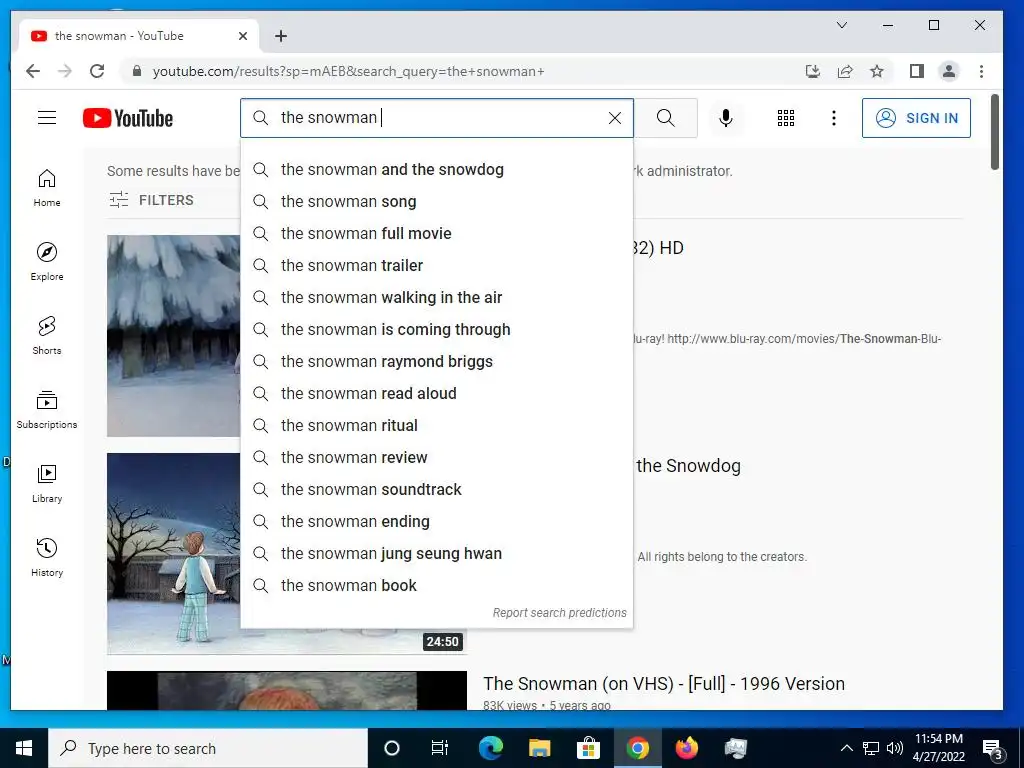Start voice search with the microphone
The height and width of the screenshot is (768, 1024).
726,118
